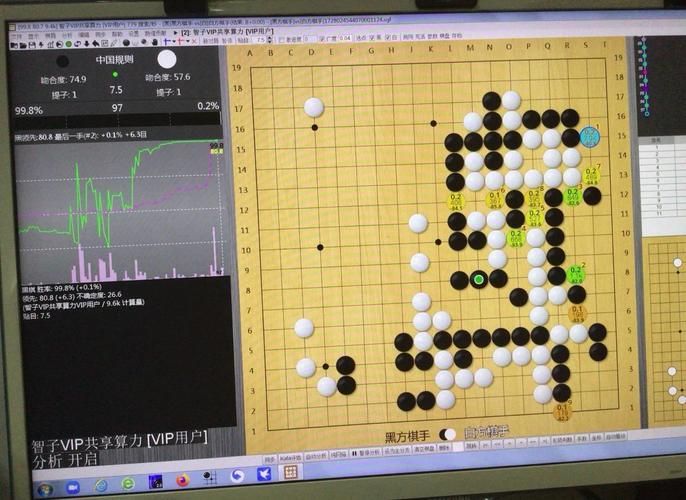Screen dimensions: 686x500
Task: Click the input field showing 0.04
Action: [x=344, y=38]
